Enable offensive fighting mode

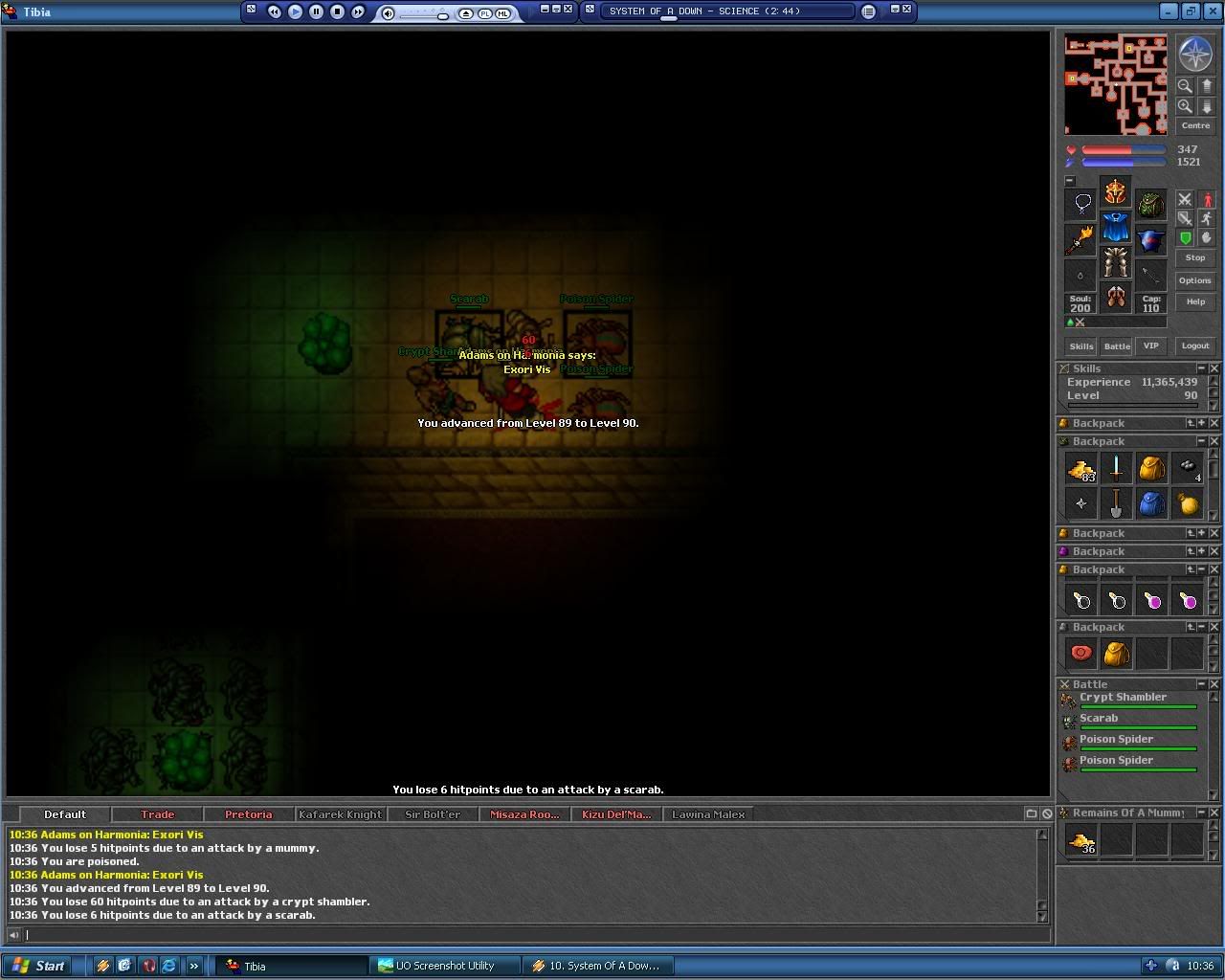[x=1185, y=199]
